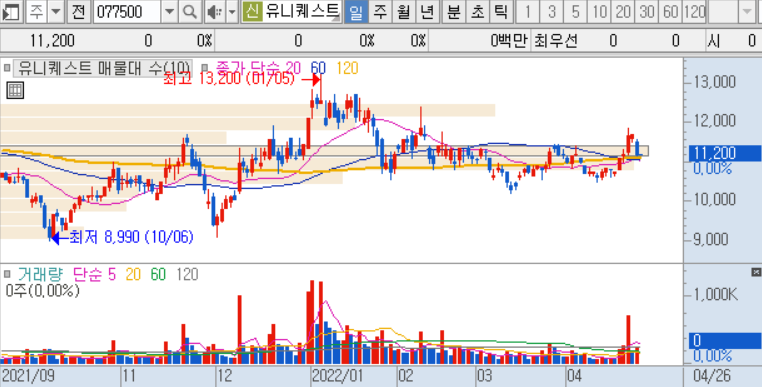Click the green volume average 60 label
The width and height of the screenshot is (762, 387).
(x=158, y=275)
